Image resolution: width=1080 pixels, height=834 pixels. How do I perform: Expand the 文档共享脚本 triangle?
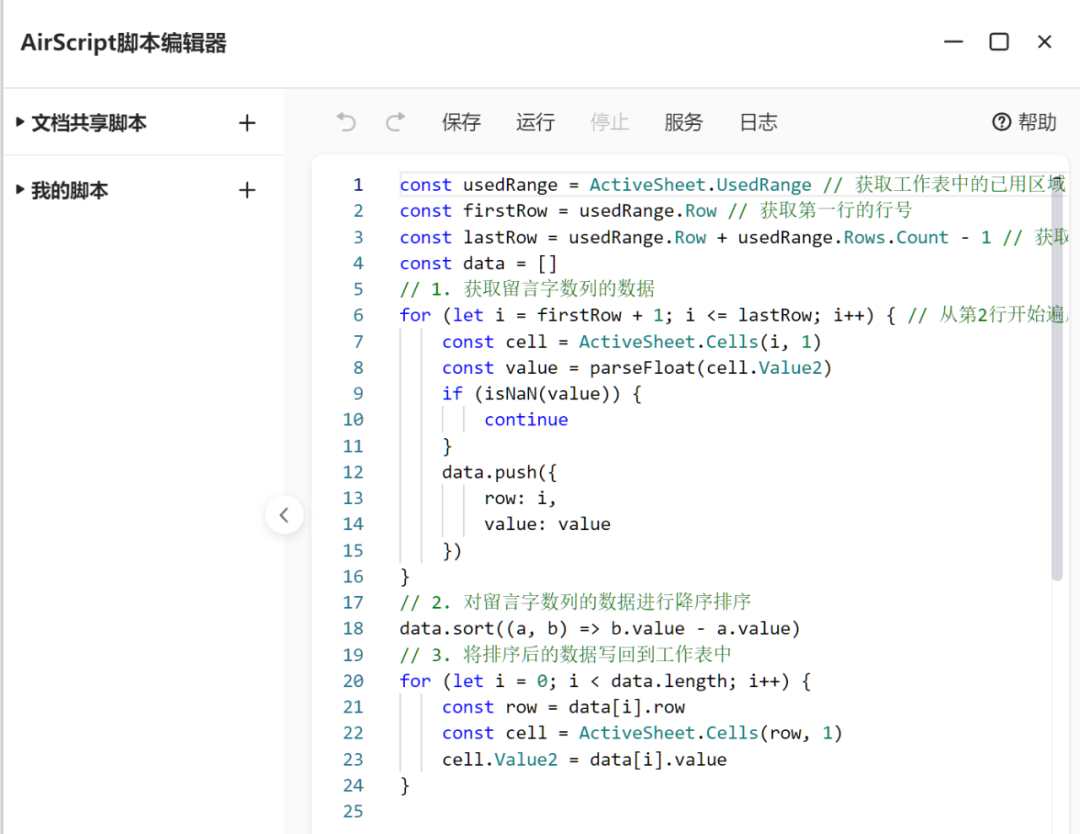point(20,122)
